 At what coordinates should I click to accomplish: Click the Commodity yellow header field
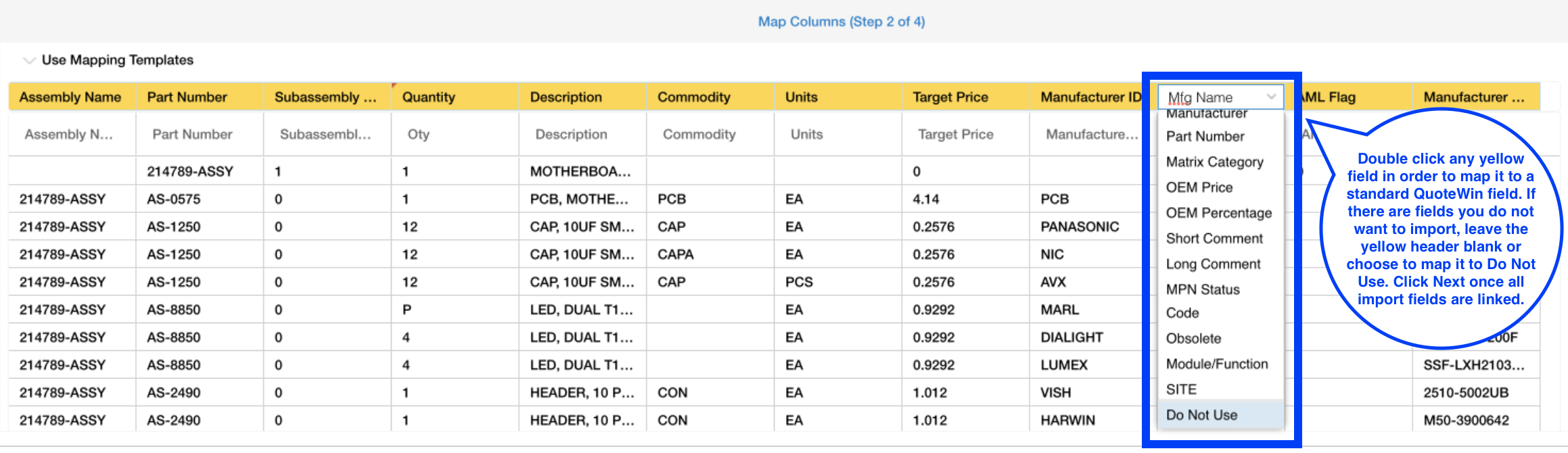coord(710,97)
